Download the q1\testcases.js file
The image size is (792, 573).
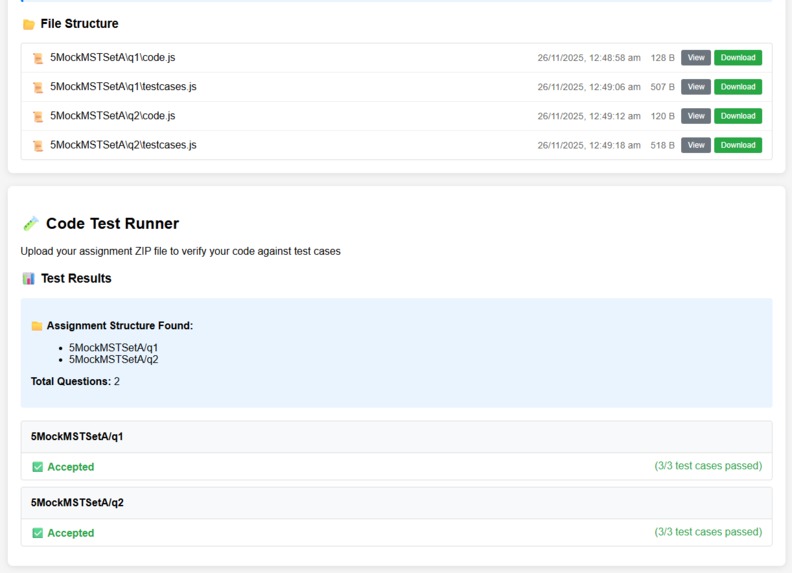click(737, 87)
